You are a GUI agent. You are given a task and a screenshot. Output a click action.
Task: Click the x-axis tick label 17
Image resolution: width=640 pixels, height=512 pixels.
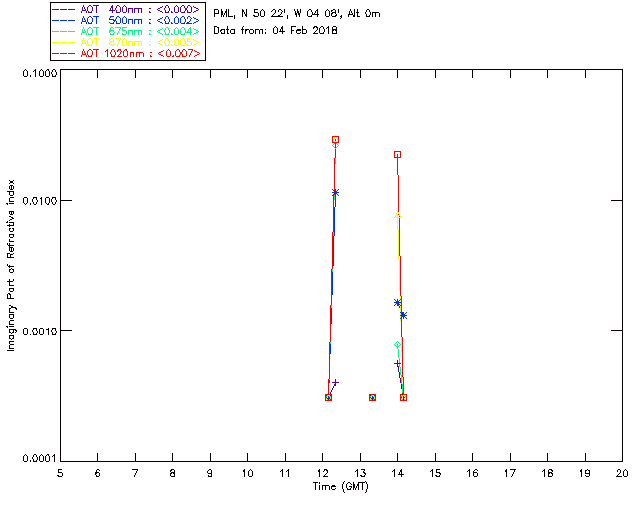click(x=510, y=473)
